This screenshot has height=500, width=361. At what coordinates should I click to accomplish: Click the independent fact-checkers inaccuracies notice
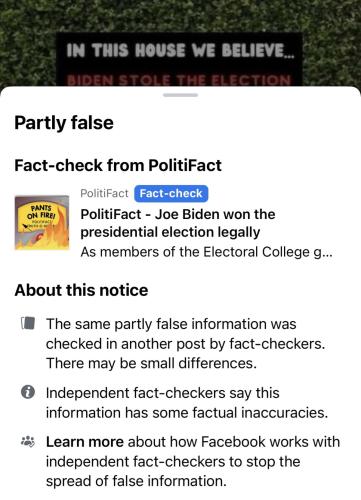pos(187,403)
